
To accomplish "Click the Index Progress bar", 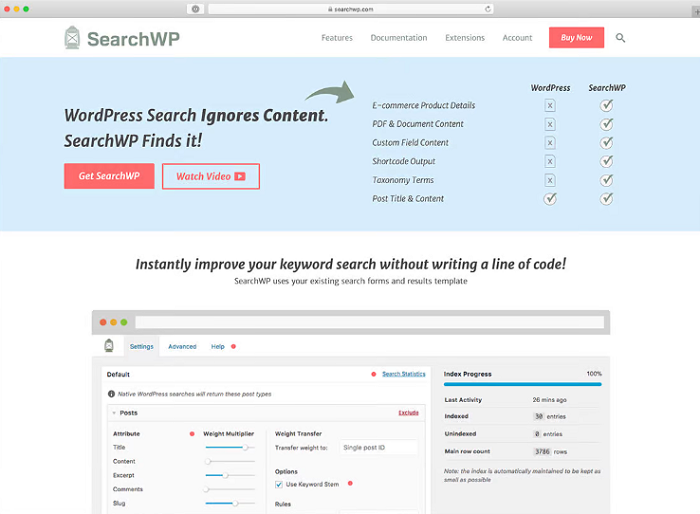I will [523, 384].
